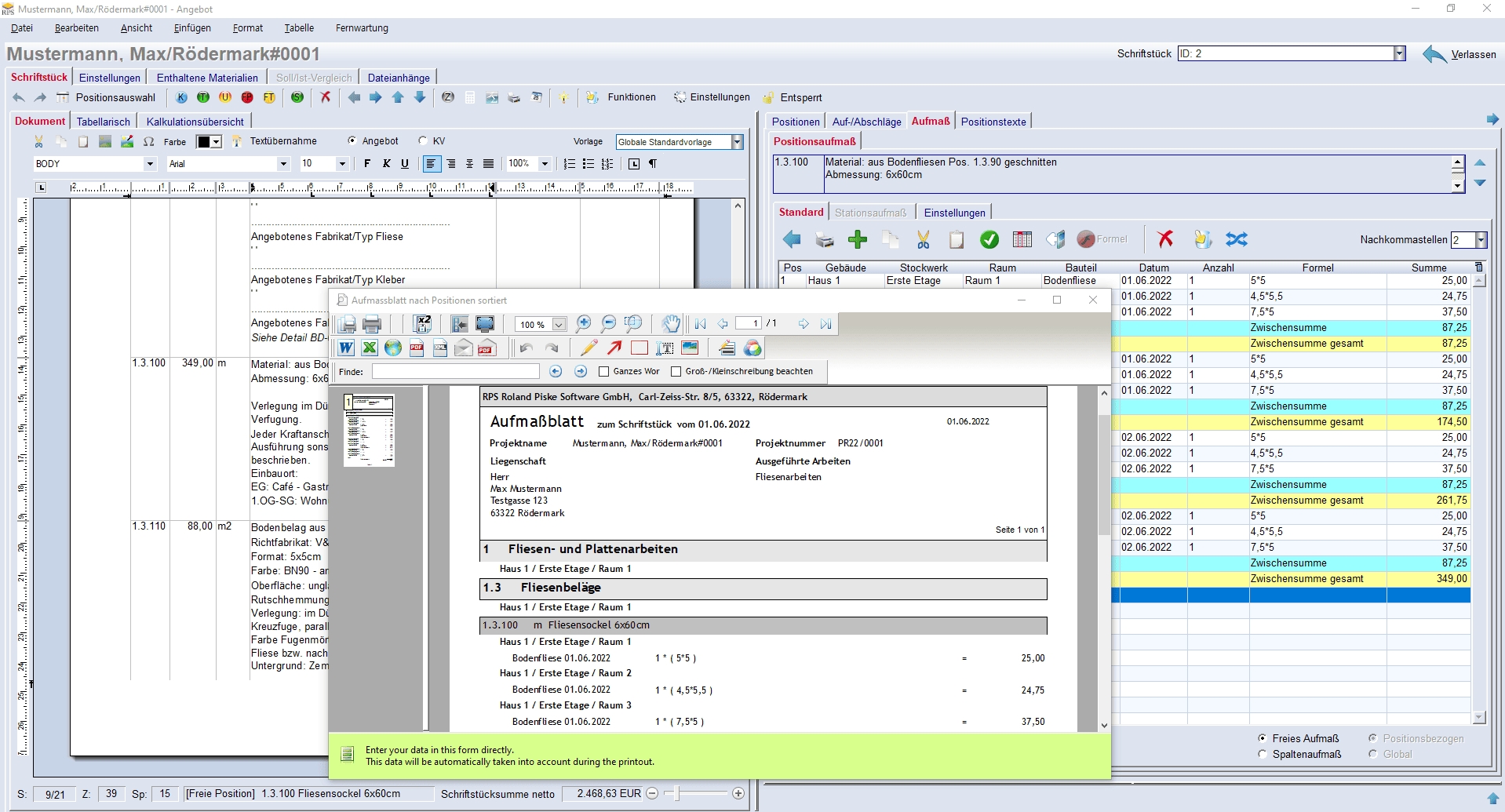Image resolution: width=1505 pixels, height=812 pixels.
Task: Select the Spaltenaufmaß radio button
Action: point(1263,754)
